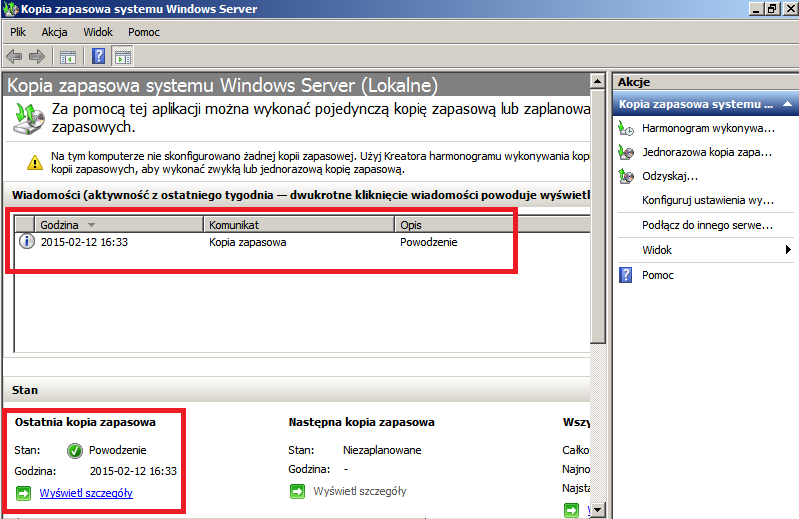Sort by the Komunikat column header
This screenshot has height=519, width=799.
(x=299, y=225)
